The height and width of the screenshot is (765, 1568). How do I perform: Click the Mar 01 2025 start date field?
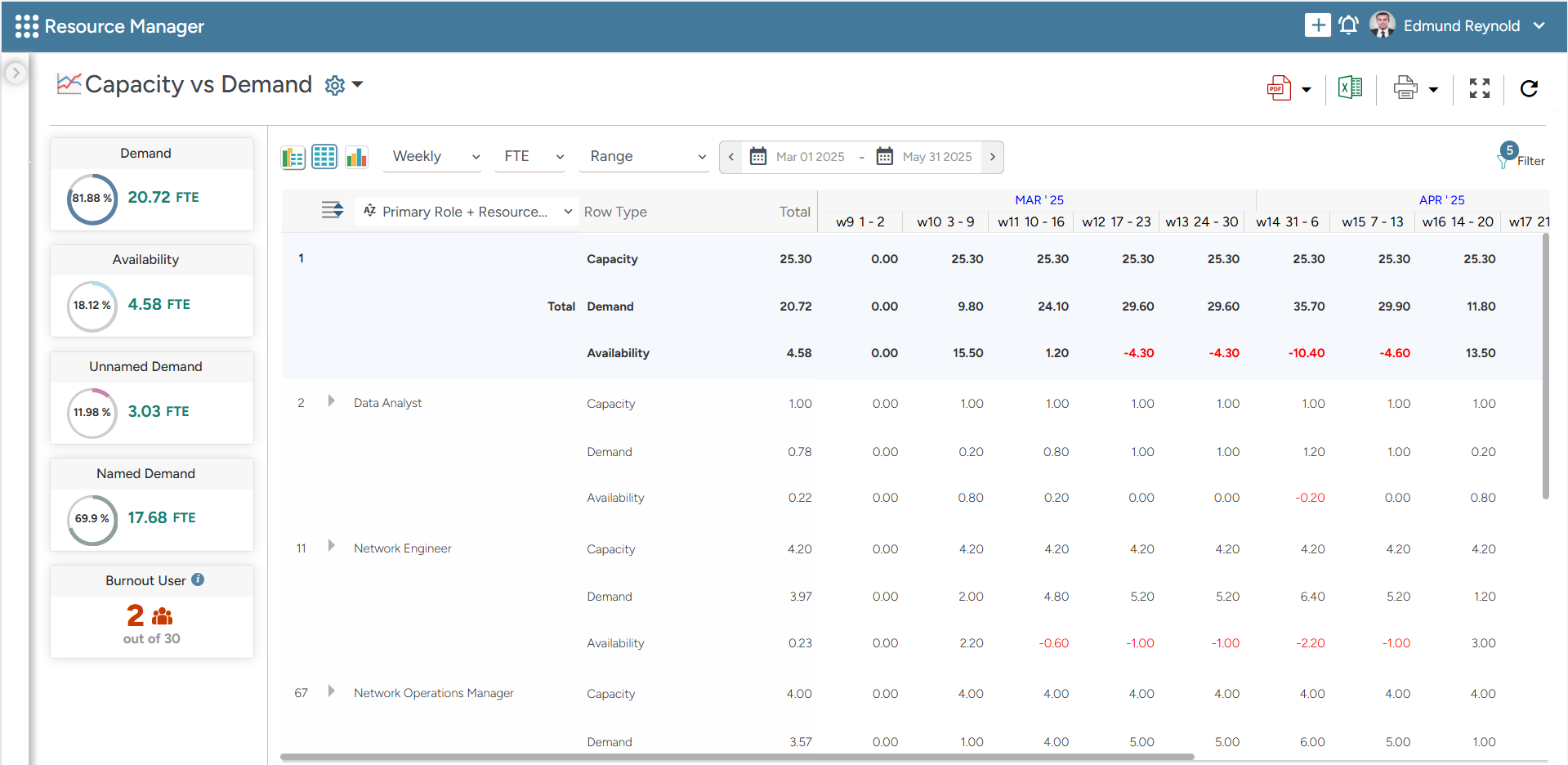coord(809,157)
